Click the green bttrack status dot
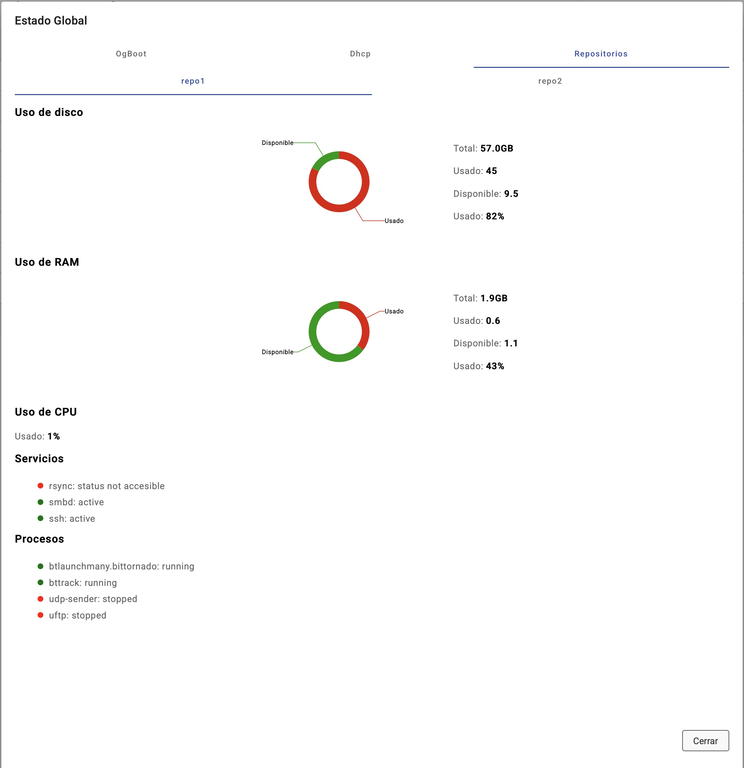This screenshot has height=768, width=744. (40, 583)
